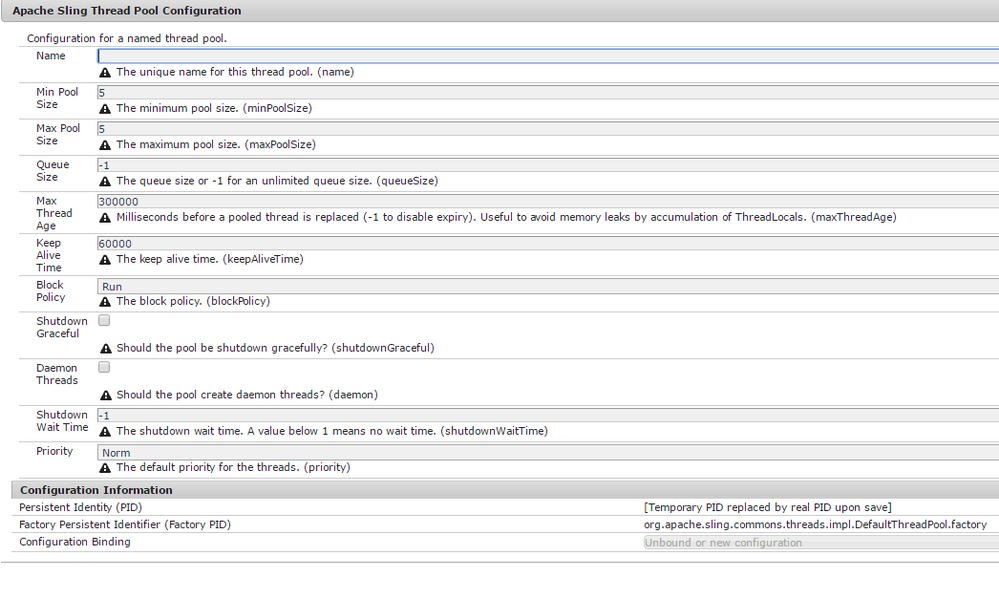The image size is (999, 601).
Task: Click the warning icon for shutdown wait time
Action: tap(105, 432)
